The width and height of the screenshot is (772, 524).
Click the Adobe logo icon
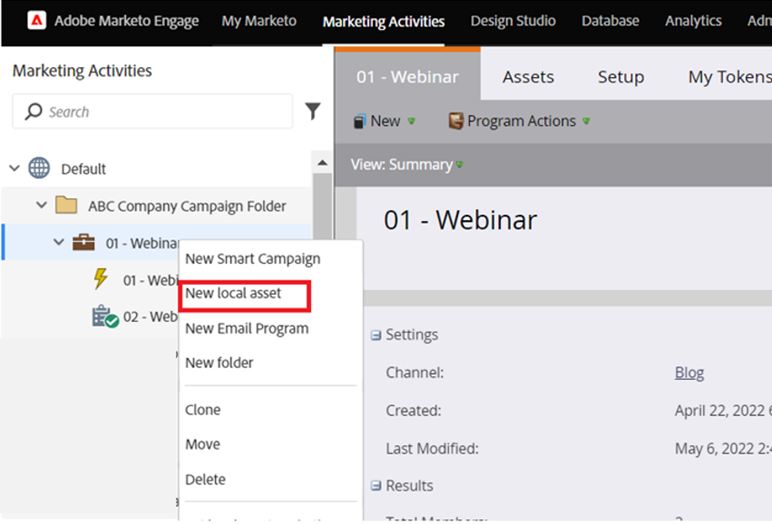tap(37, 21)
